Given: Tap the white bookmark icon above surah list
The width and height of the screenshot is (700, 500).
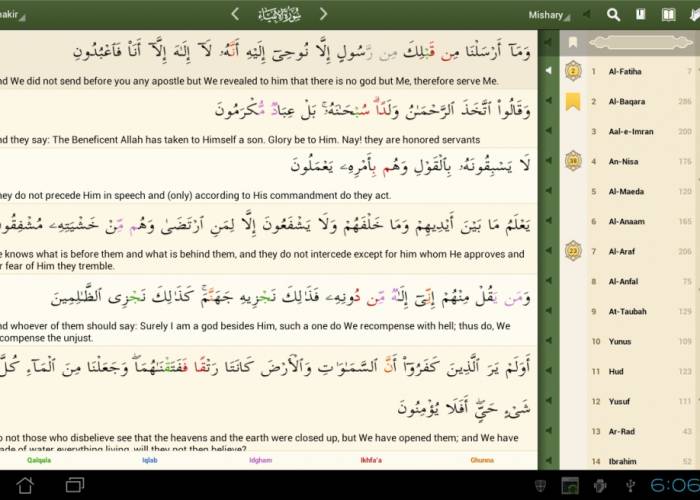Looking at the screenshot, I should 573,42.
